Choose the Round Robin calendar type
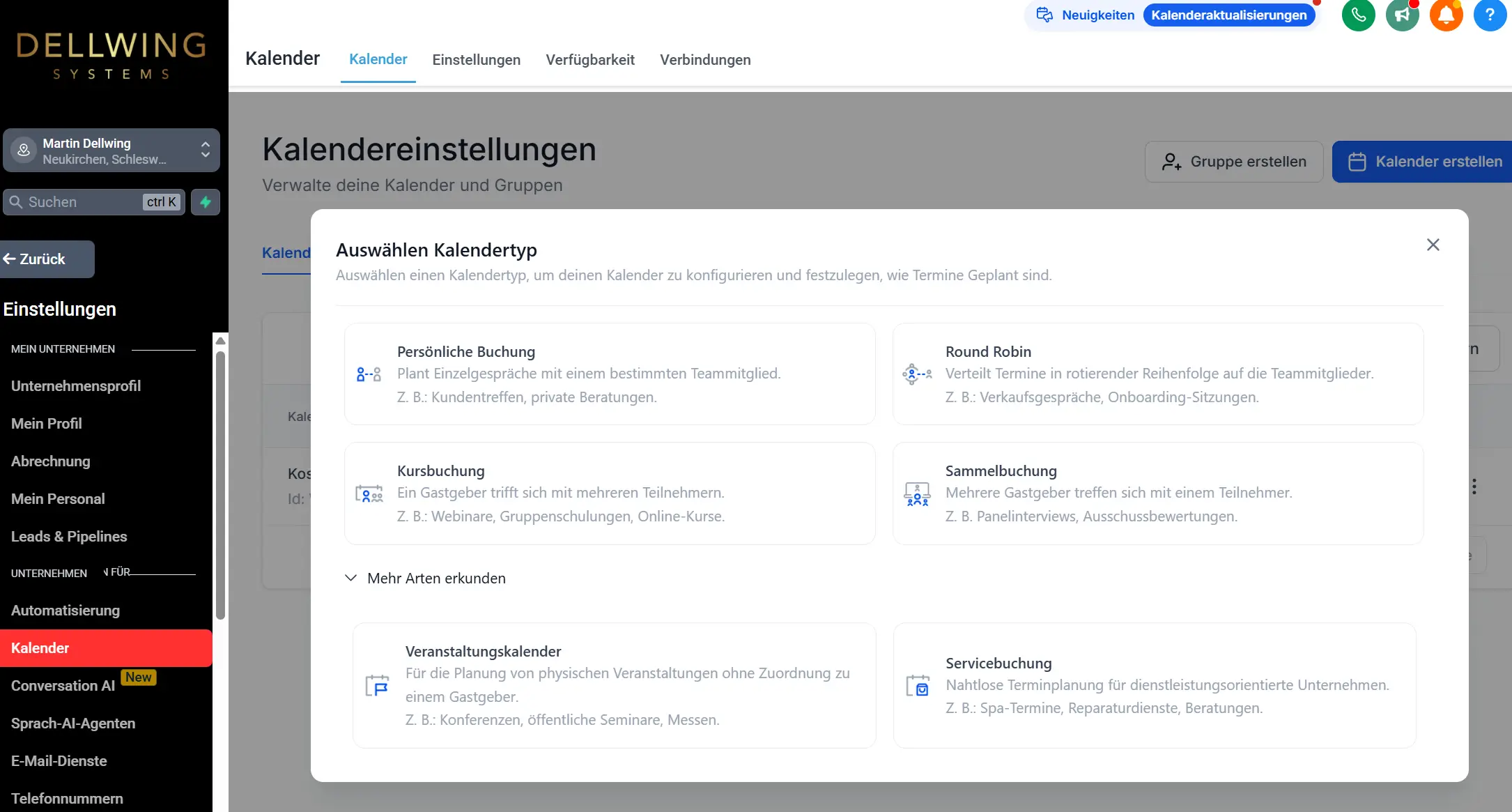Viewport: 1512px width, 812px height. point(1158,374)
